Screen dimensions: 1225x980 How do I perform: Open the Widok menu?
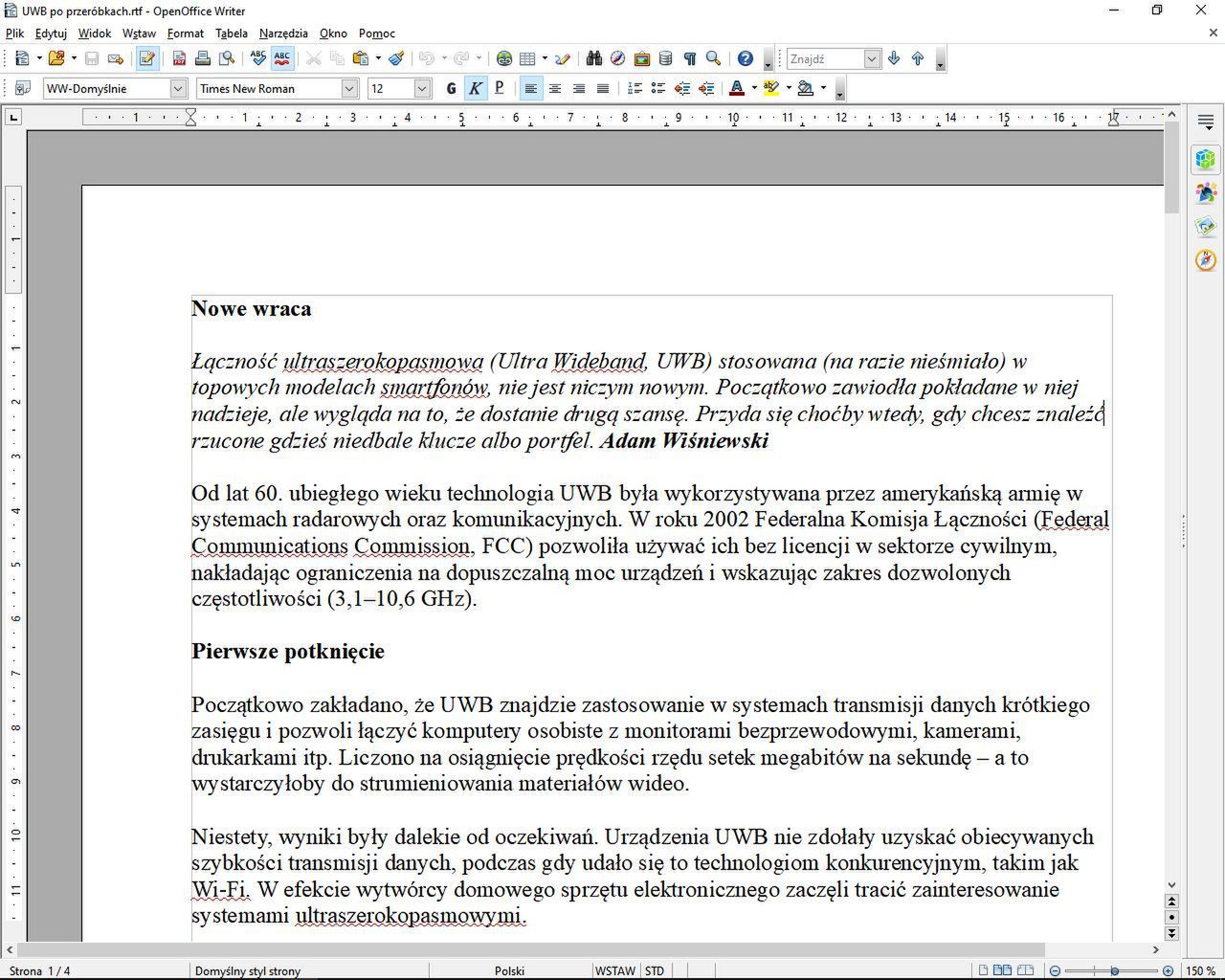coord(95,33)
